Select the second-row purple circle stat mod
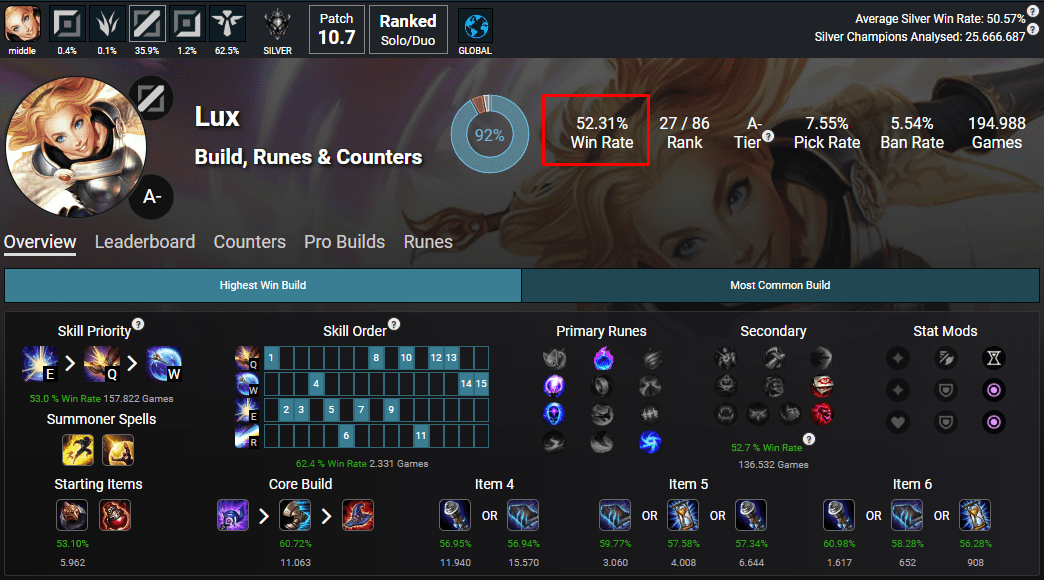This screenshot has width=1044, height=580. 993,390
